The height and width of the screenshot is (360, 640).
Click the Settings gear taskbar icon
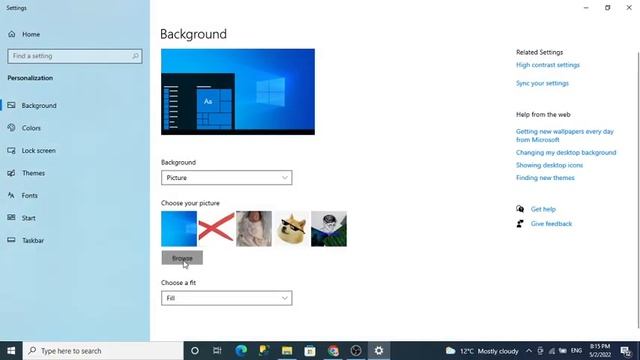[x=379, y=351]
